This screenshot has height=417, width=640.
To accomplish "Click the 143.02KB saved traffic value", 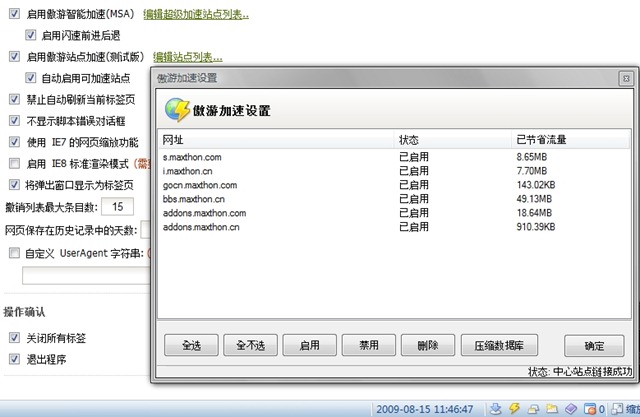I will (x=536, y=185).
